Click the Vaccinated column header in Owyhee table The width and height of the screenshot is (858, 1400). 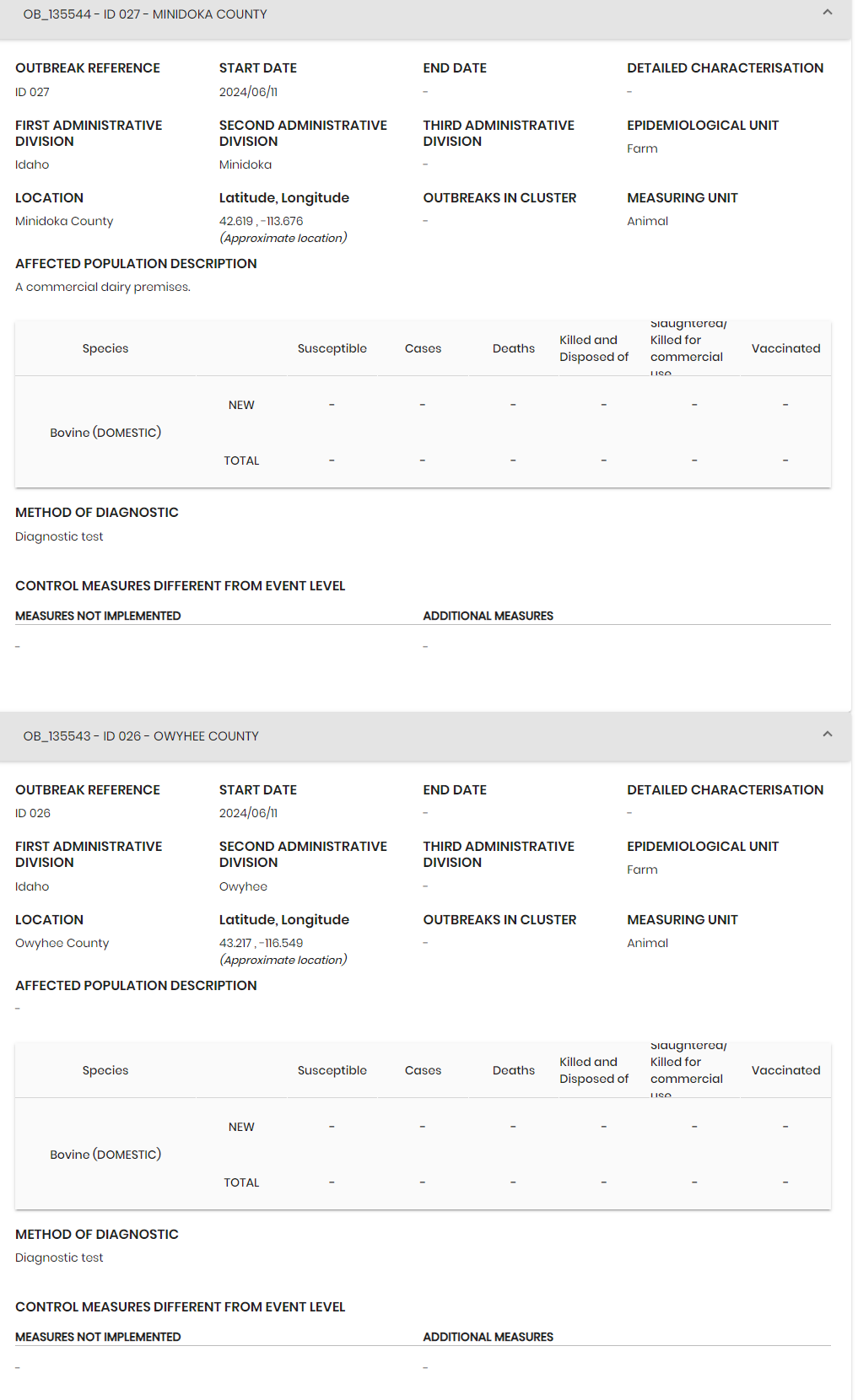click(785, 1070)
